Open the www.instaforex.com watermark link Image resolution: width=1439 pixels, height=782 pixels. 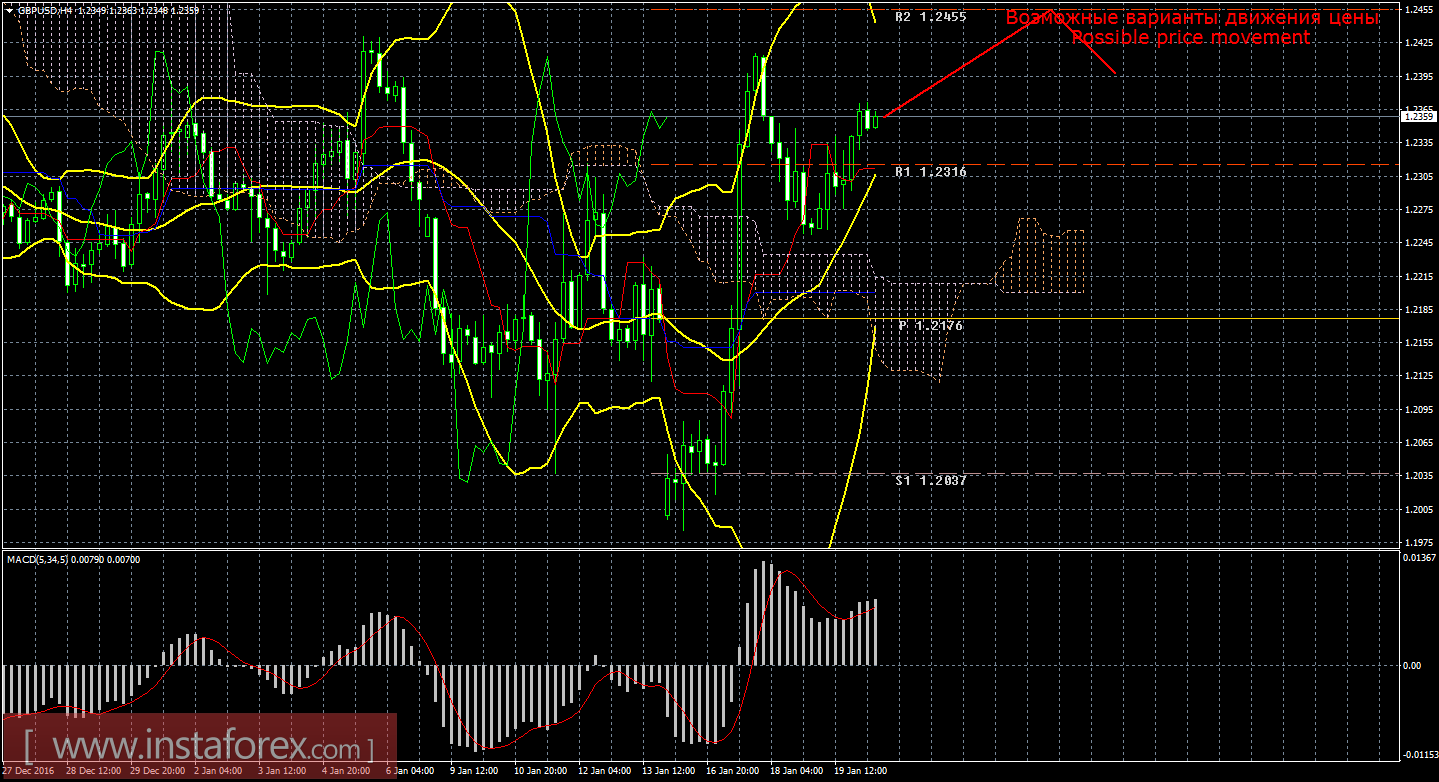(x=198, y=747)
